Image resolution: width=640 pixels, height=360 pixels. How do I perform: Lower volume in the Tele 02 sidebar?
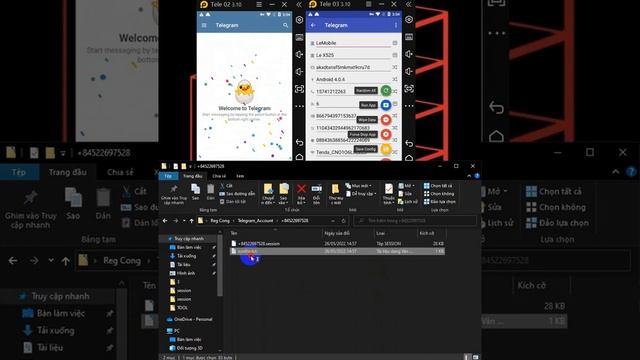point(299,71)
